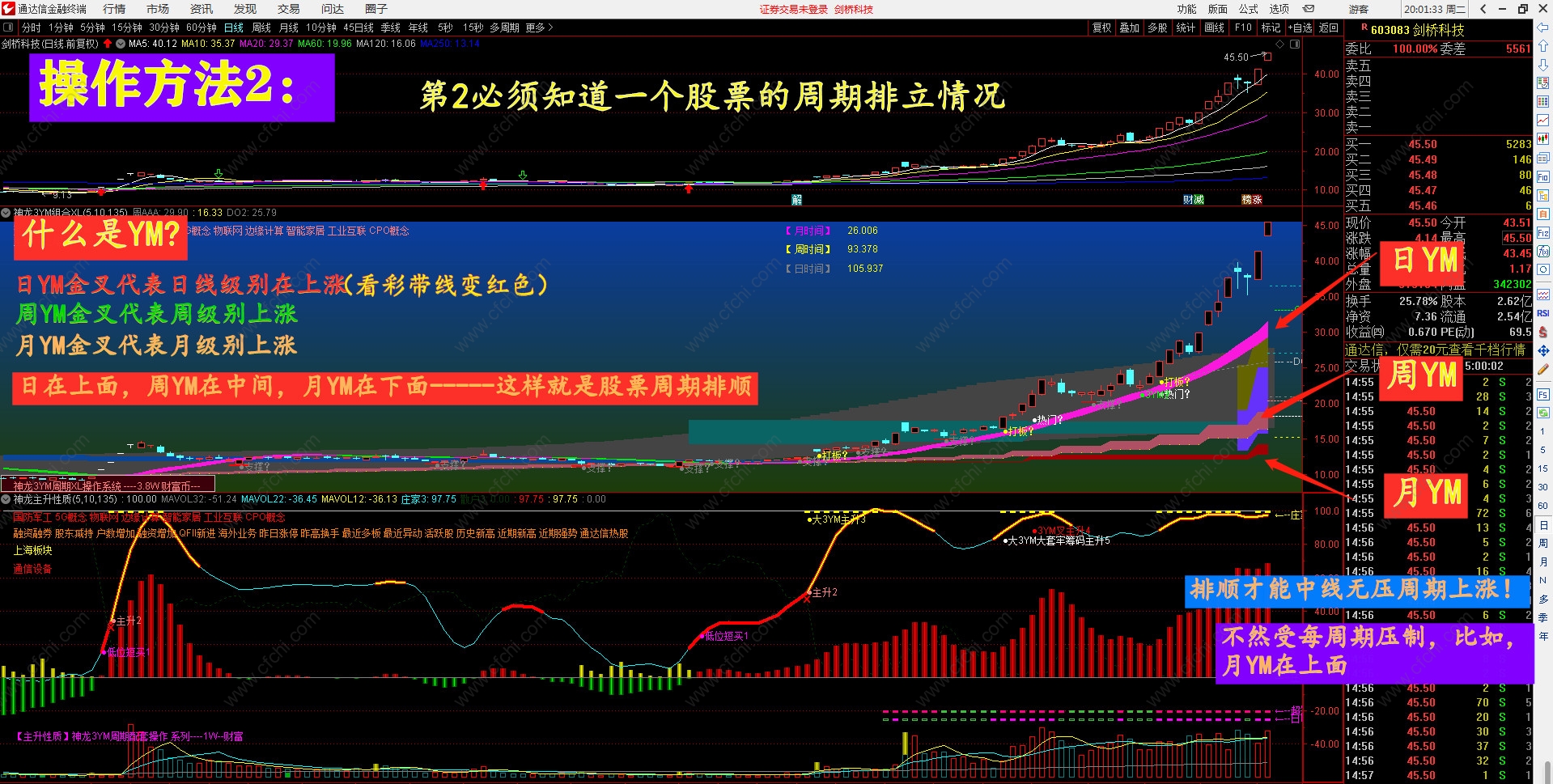Open the 证券交易未登录 login link

794,10
